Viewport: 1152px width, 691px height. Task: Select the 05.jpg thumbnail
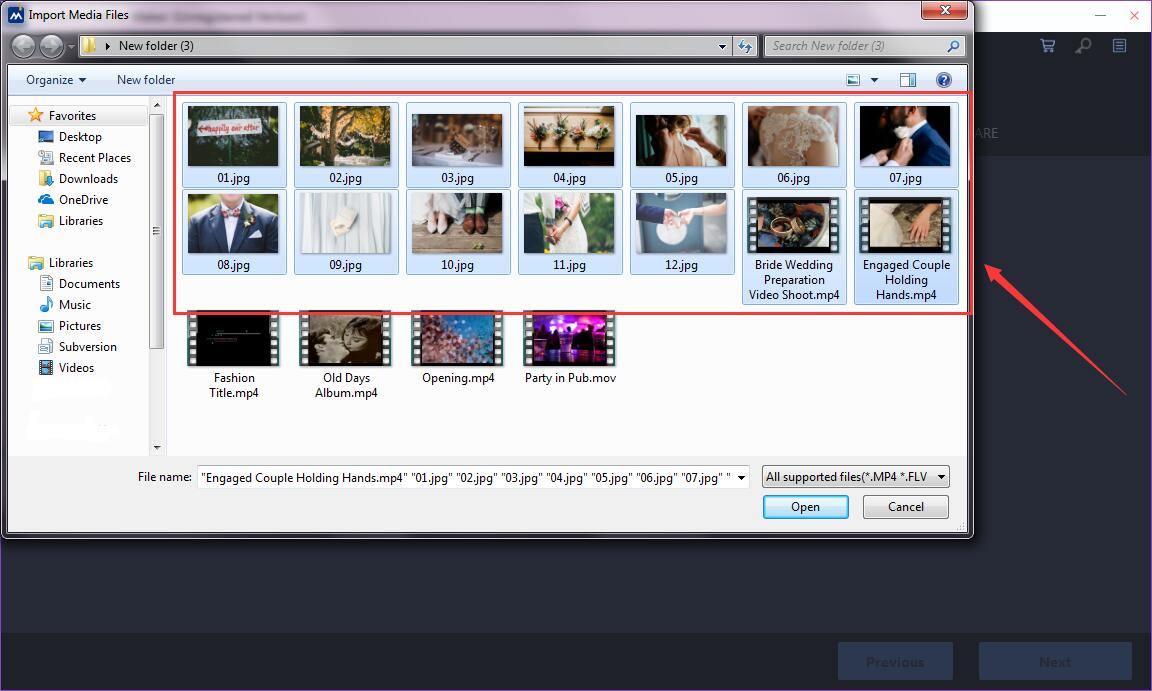(682, 145)
